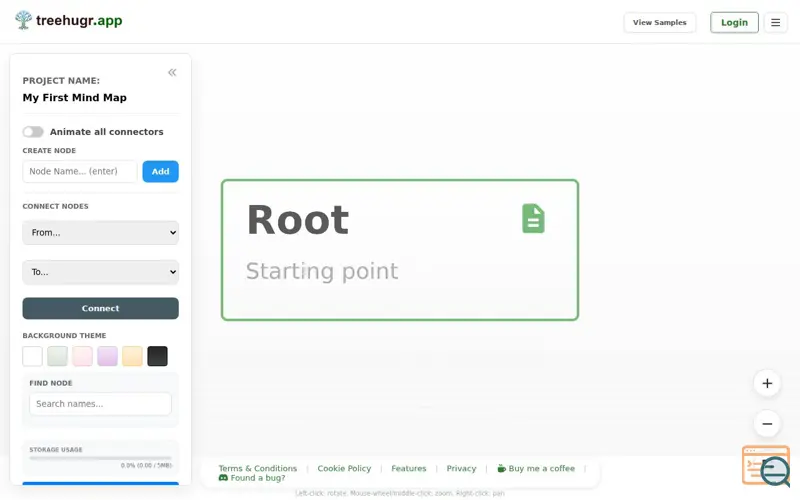The height and width of the screenshot is (500, 800).
Task: Open the Privacy link
Action: (461, 468)
